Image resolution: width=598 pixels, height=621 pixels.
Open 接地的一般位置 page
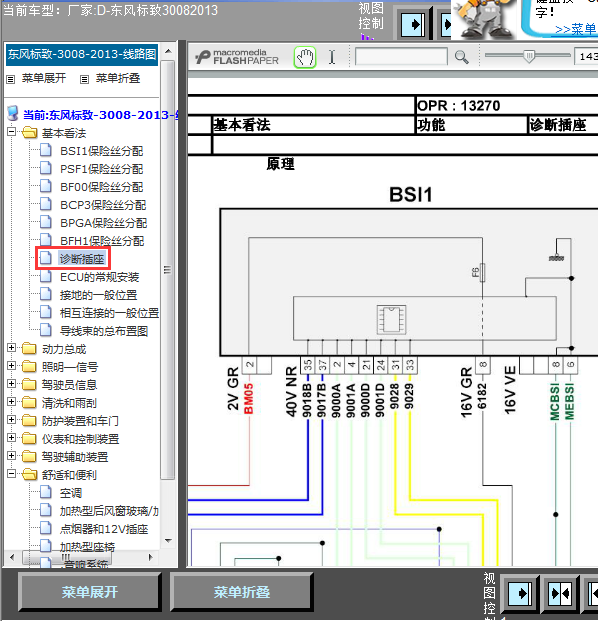98,295
